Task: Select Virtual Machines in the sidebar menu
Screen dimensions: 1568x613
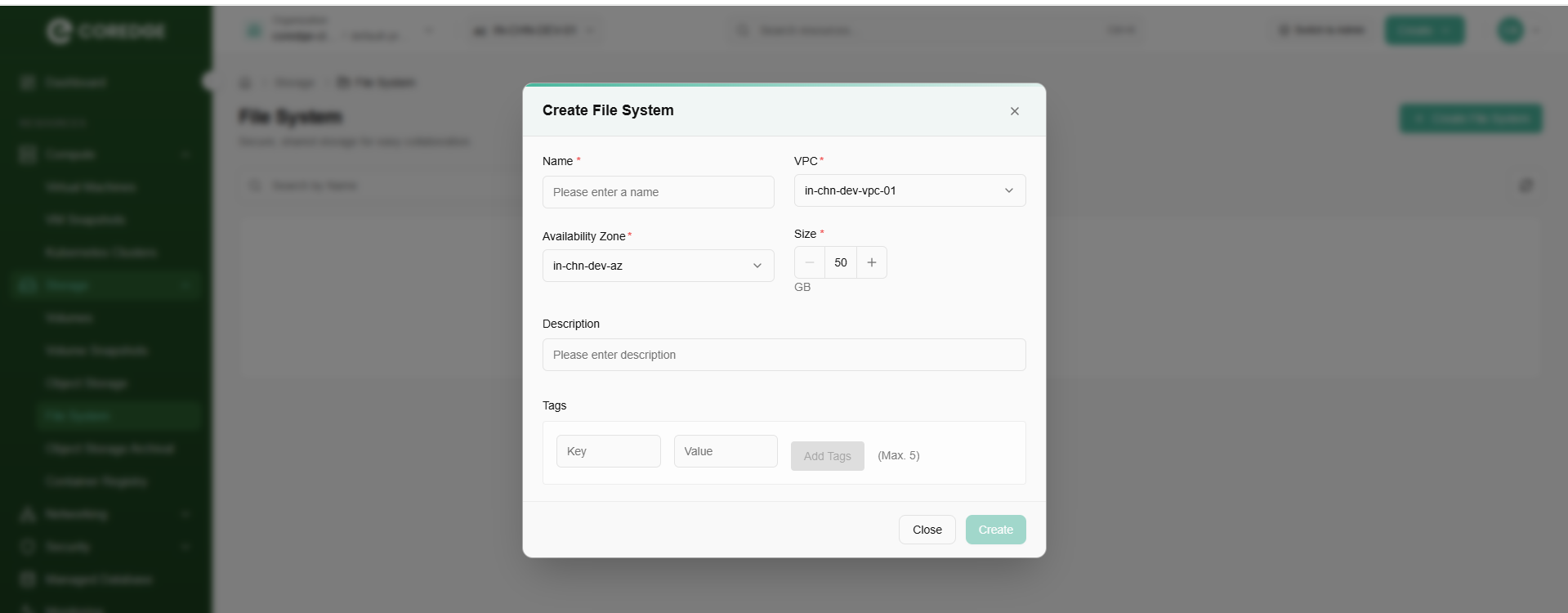Action: click(91, 187)
